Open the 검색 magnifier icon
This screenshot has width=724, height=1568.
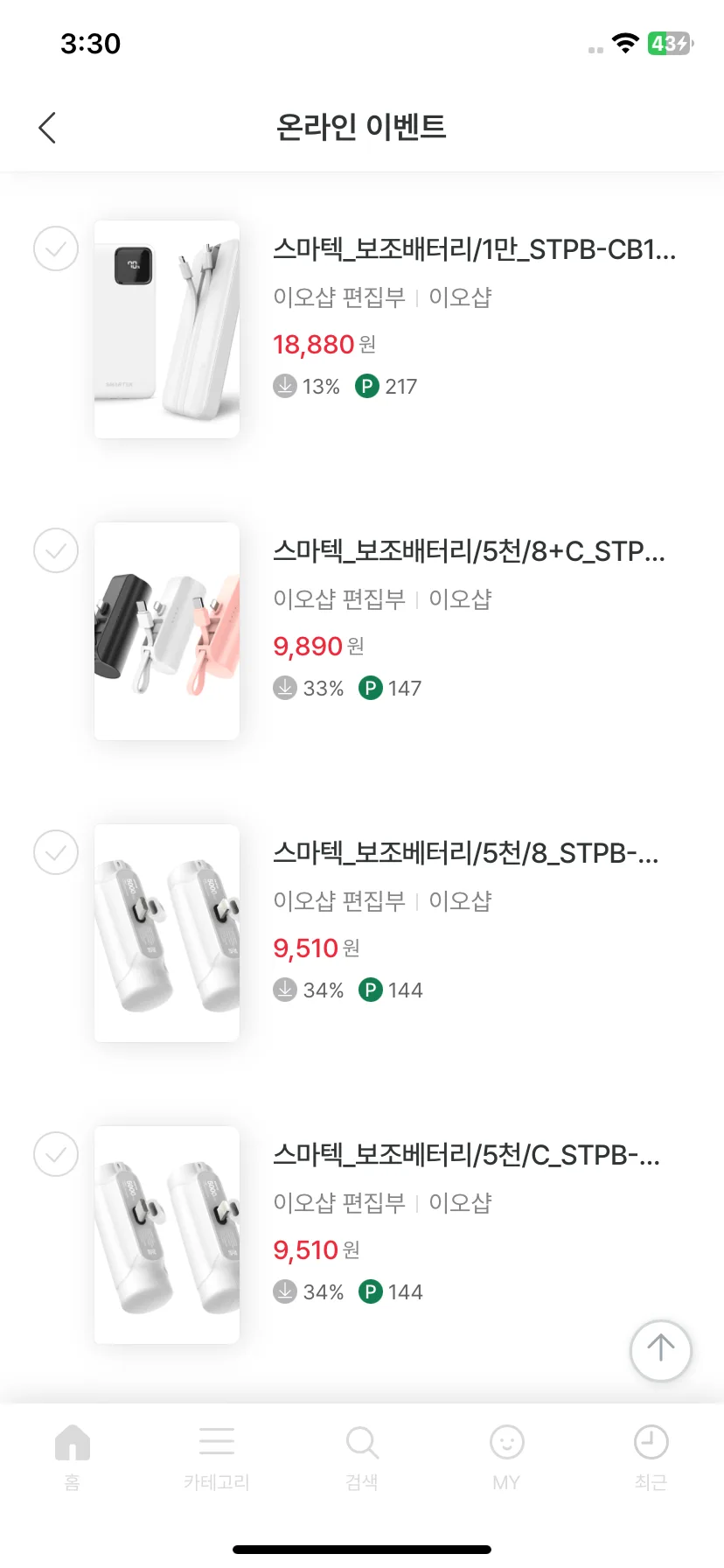[362, 1442]
